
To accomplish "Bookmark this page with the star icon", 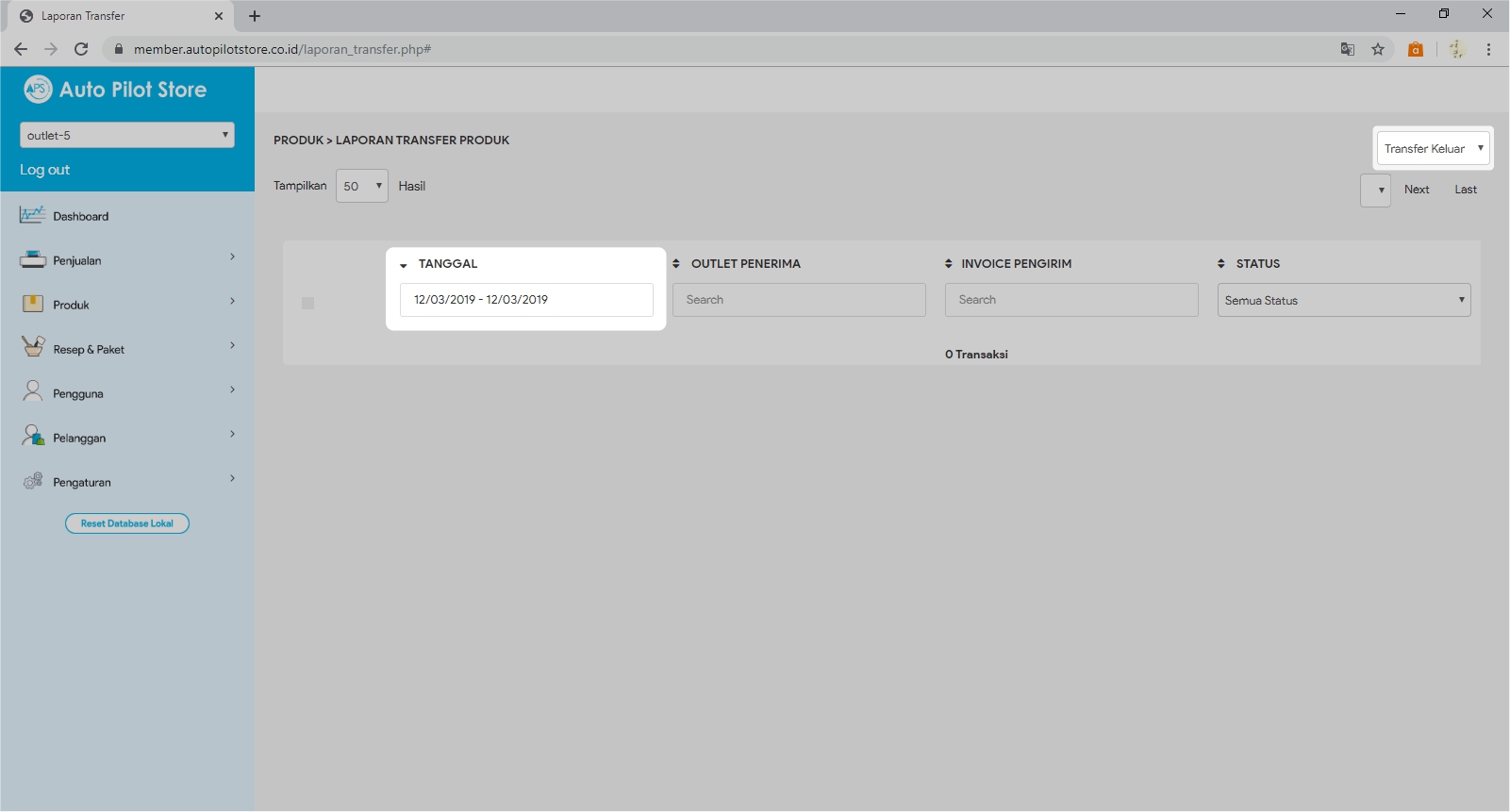I will (x=1378, y=49).
